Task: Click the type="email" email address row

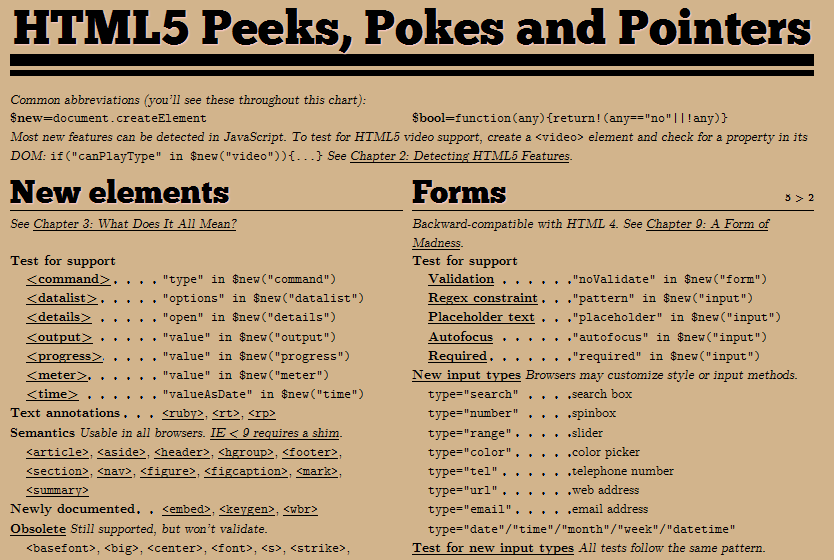Action: pos(538,509)
